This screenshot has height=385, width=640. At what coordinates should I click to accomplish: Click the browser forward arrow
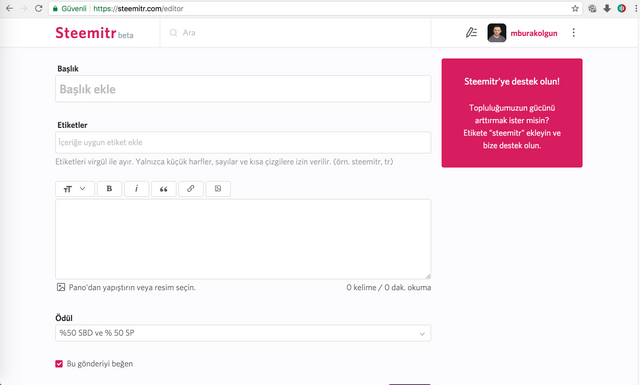tap(24, 8)
